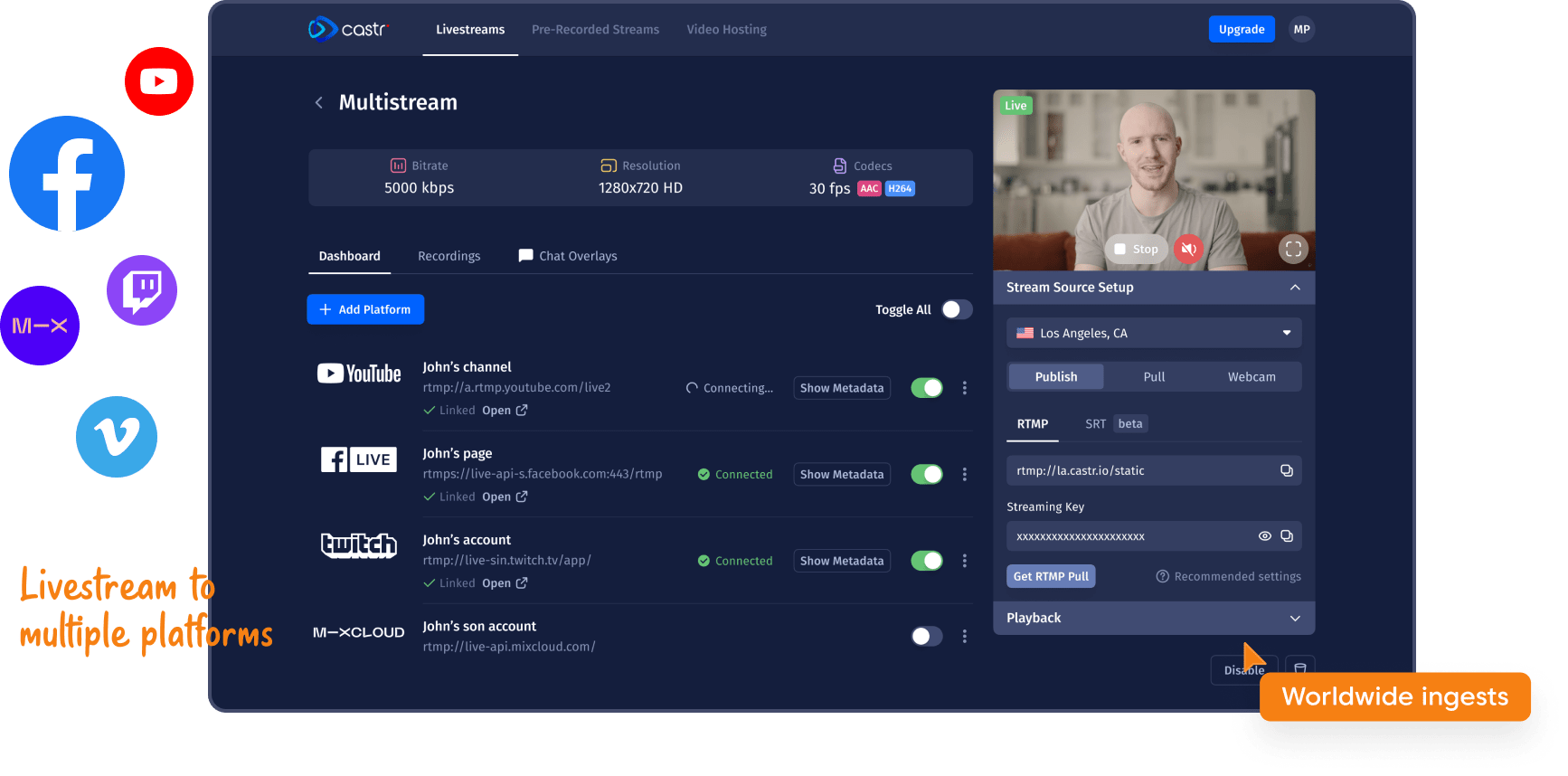
Task: Open the Video Hosting tab
Action: click(726, 30)
